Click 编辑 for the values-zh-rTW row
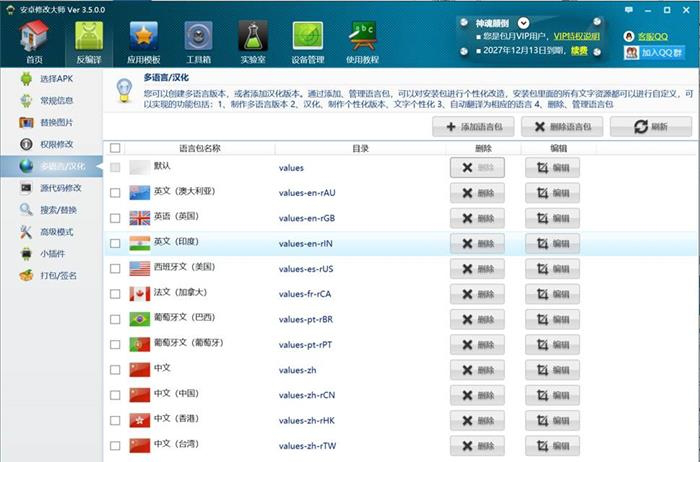The width and height of the screenshot is (700, 480). 551,446
